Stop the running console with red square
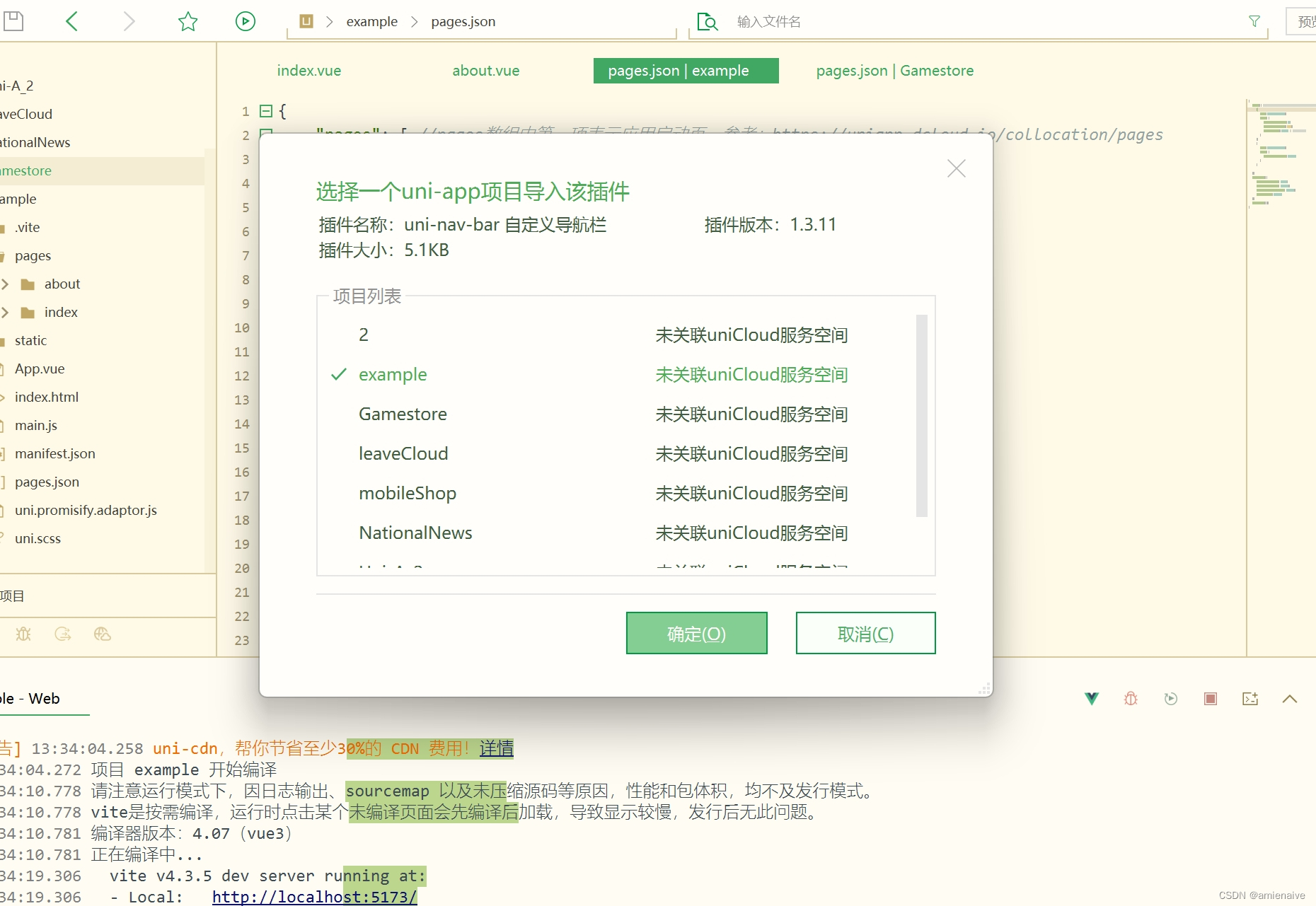The width and height of the screenshot is (1316, 906). tap(1211, 699)
